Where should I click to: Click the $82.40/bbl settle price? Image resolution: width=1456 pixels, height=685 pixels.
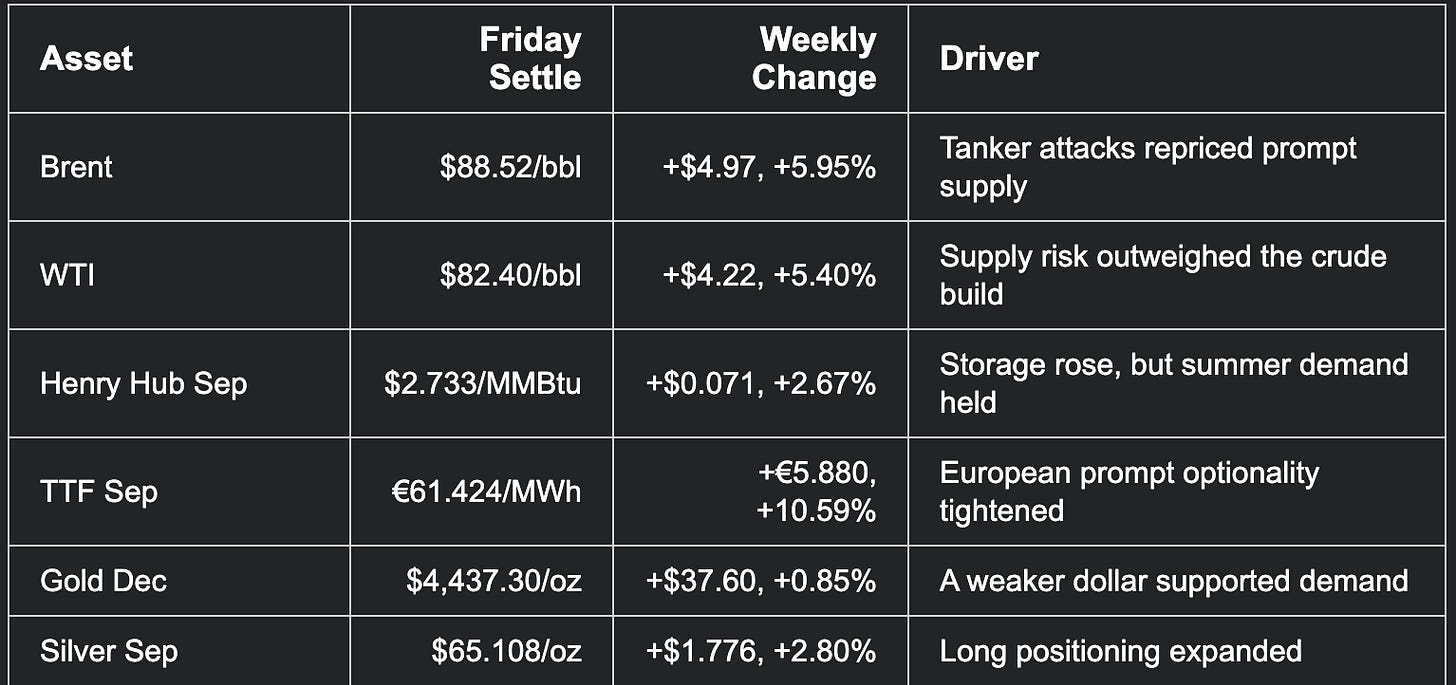pos(511,275)
